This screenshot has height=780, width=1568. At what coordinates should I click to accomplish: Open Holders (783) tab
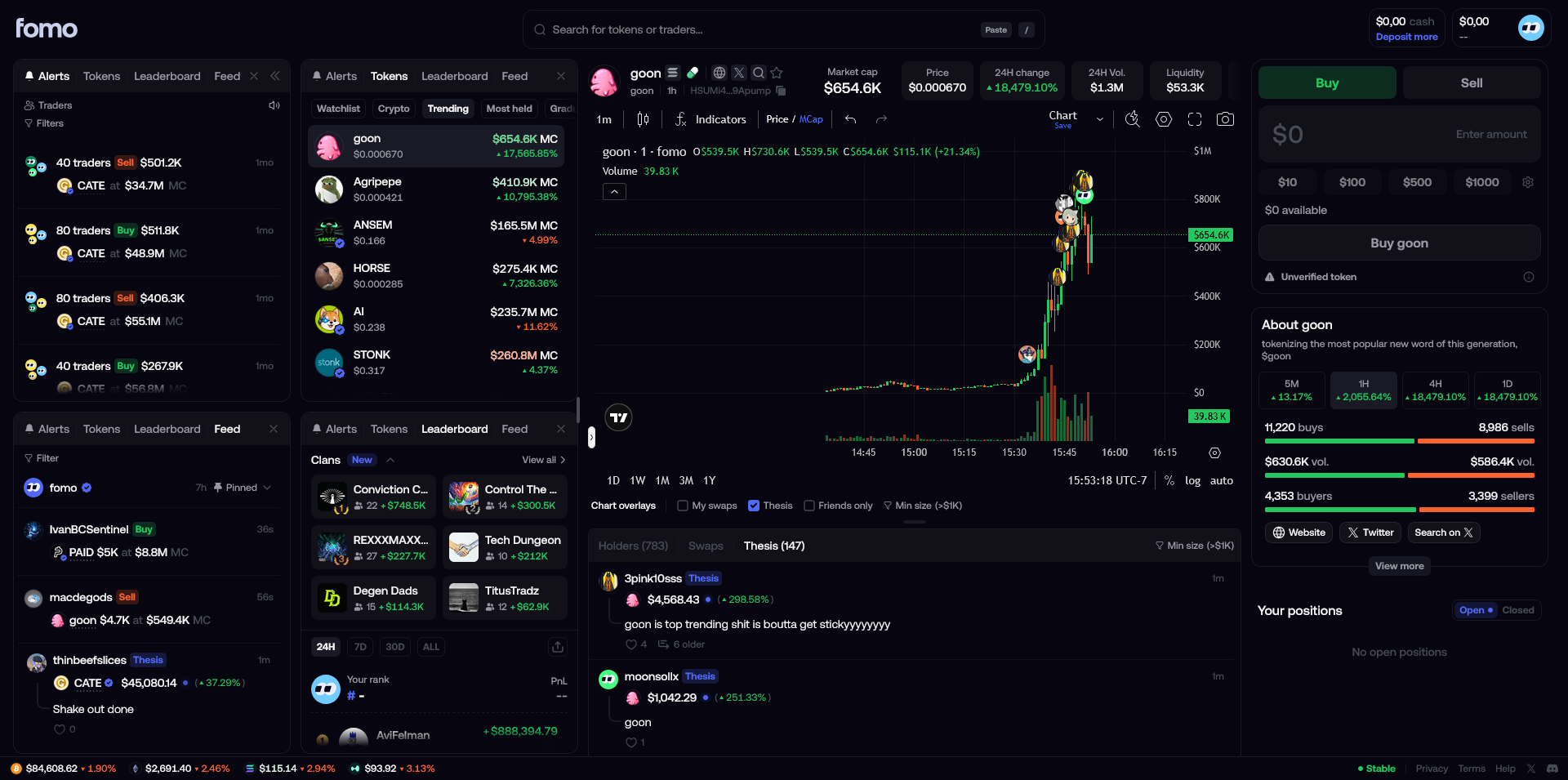click(x=633, y=546)
